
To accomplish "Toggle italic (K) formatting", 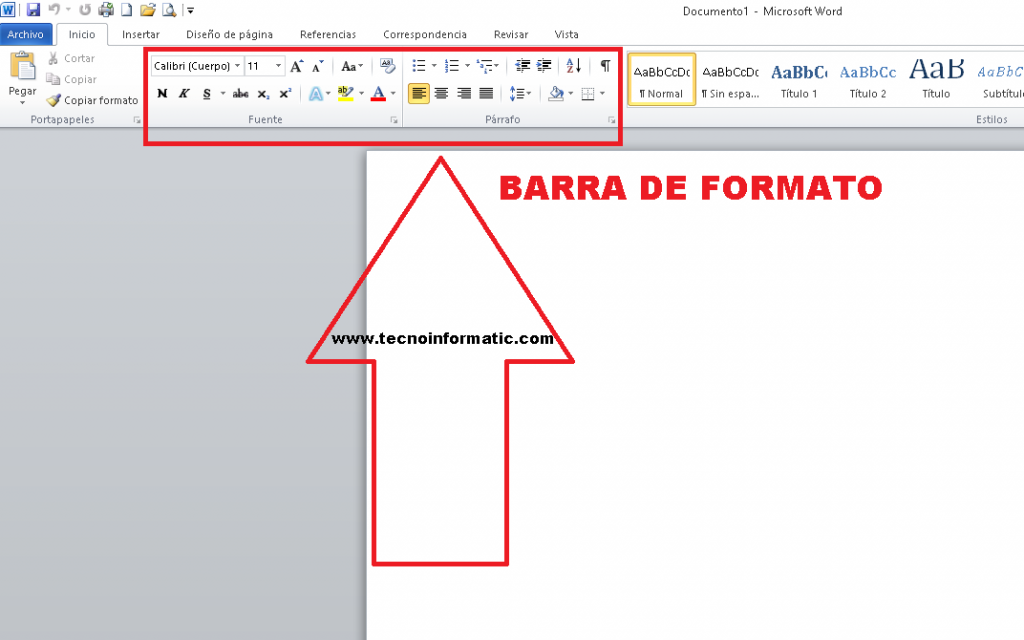I will point(184,93).
